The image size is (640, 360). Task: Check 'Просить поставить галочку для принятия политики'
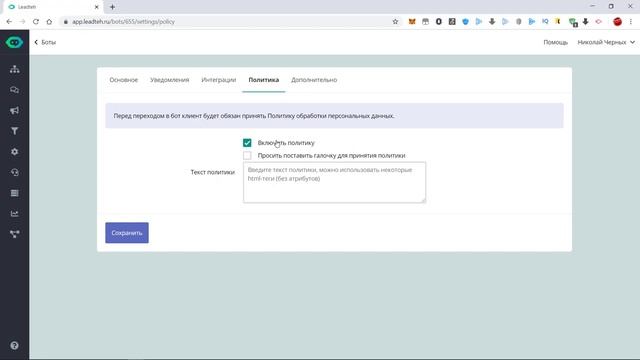[x=247, y=156]
